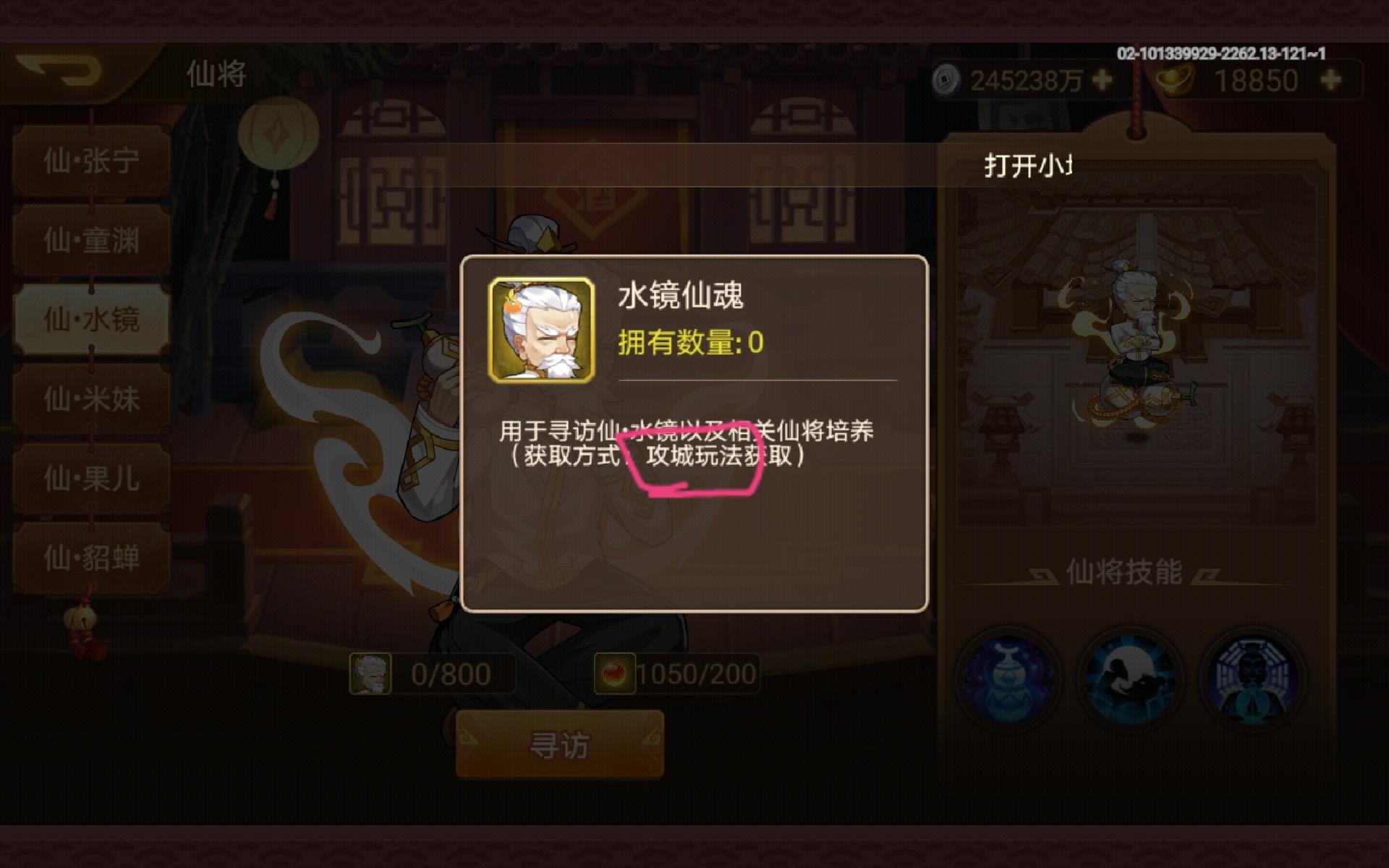
Task: Click the 寻访 button
Action: tap(560, 745)
